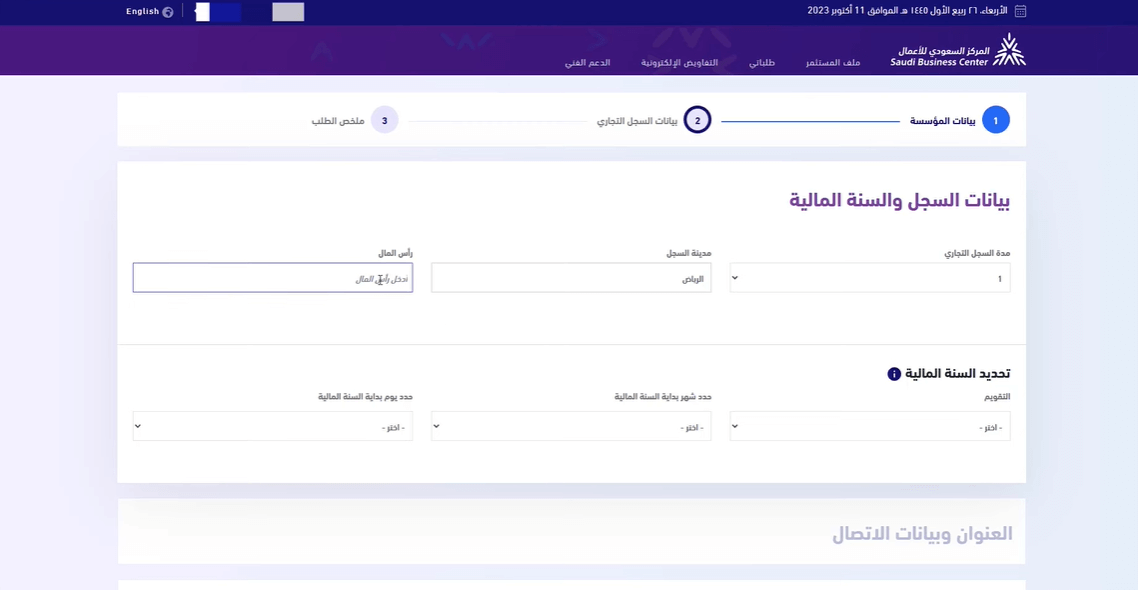Open the التقويم calendar-type dropdown
Image resolution: width=1138 pixels, height=590 pixels.
pos(869,426)
